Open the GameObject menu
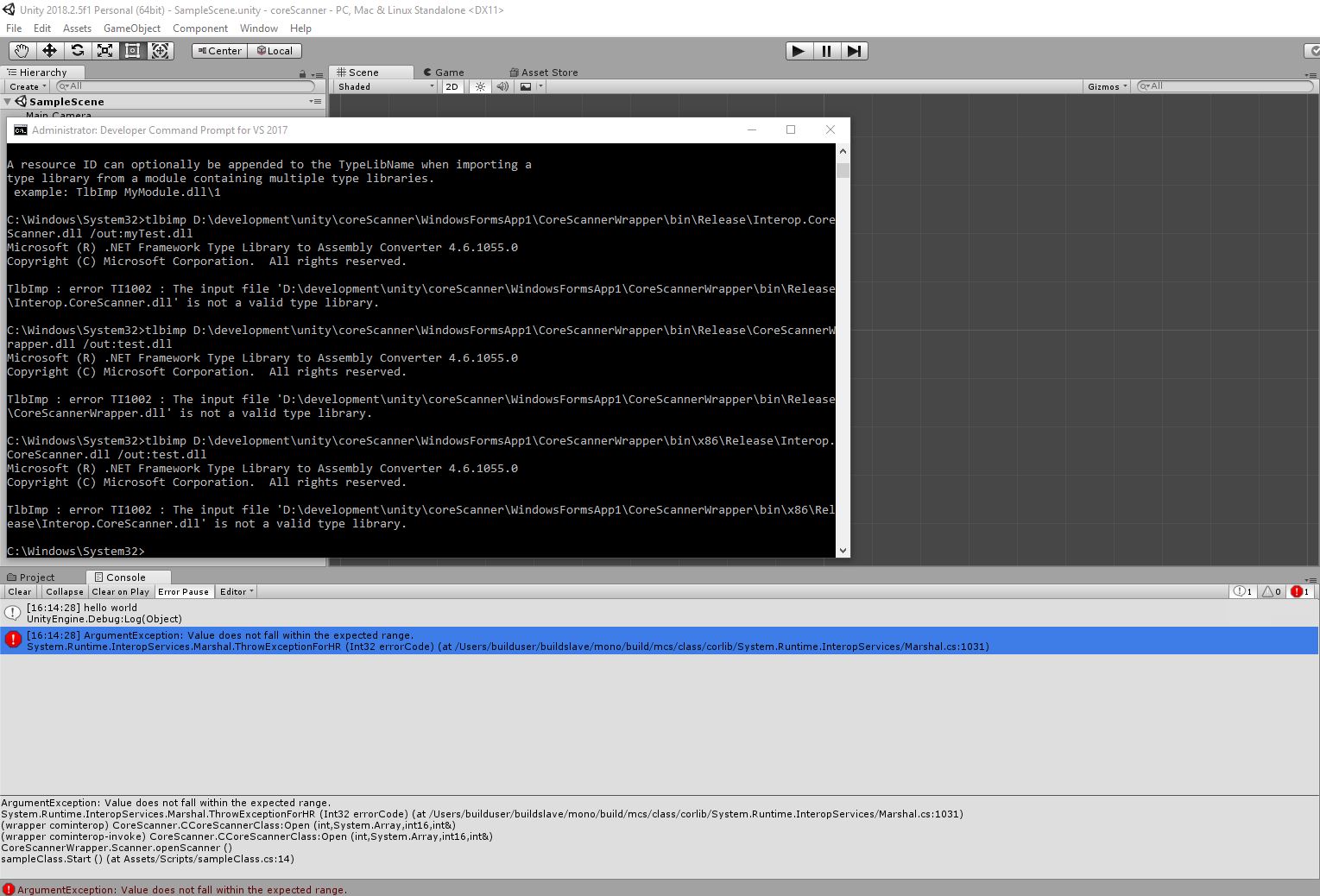Screen dimensions: 1320x896 click(132, 28)
